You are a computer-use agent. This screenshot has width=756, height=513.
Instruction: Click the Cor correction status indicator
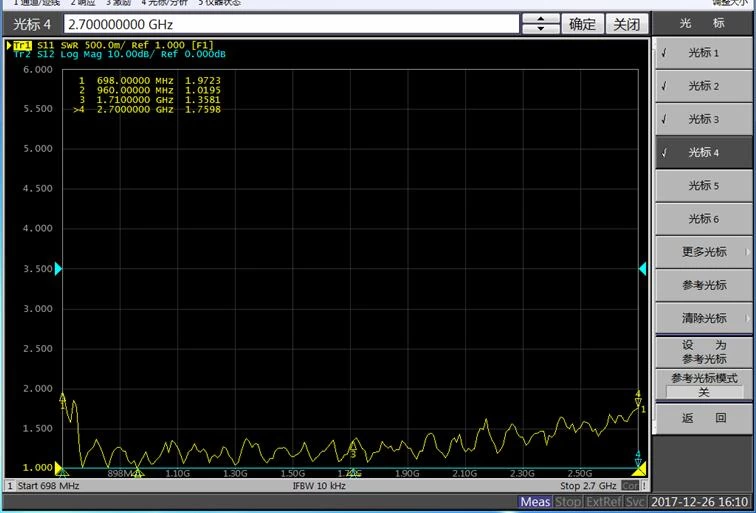(x=630, y=486)
